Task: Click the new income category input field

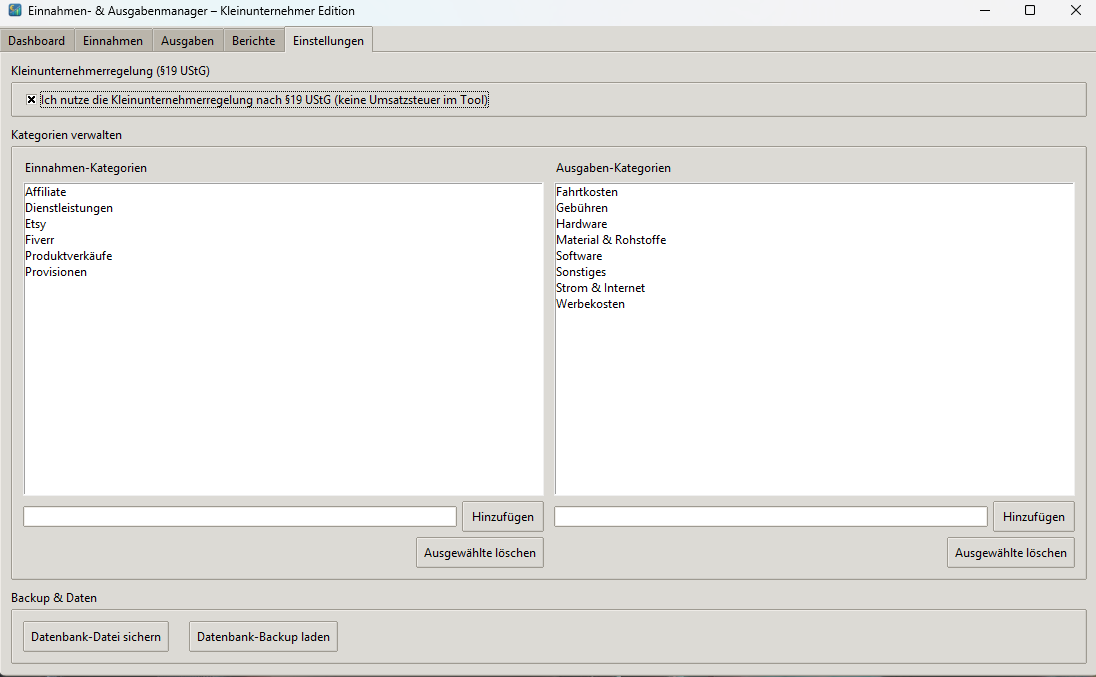Action: click(x=239, y=516)
